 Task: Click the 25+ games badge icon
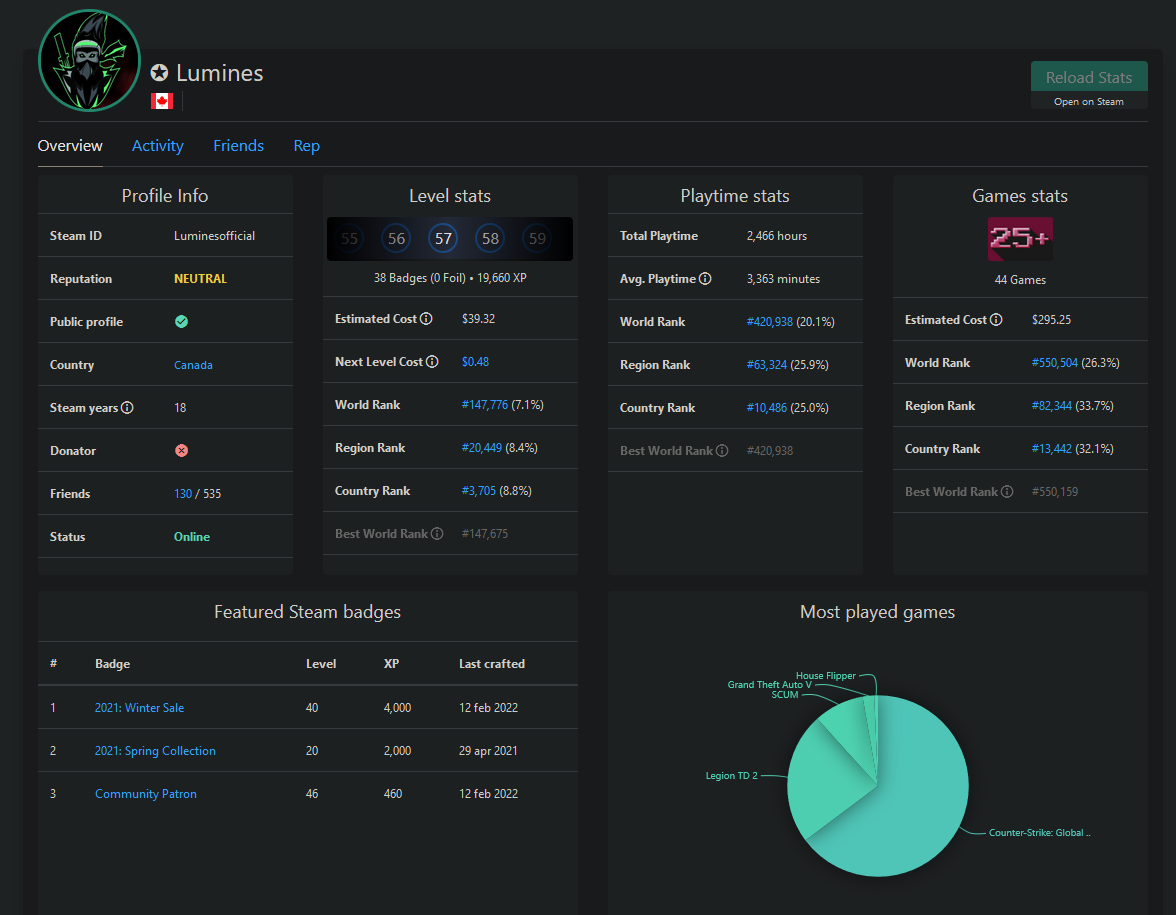(x=1020, y=239)
